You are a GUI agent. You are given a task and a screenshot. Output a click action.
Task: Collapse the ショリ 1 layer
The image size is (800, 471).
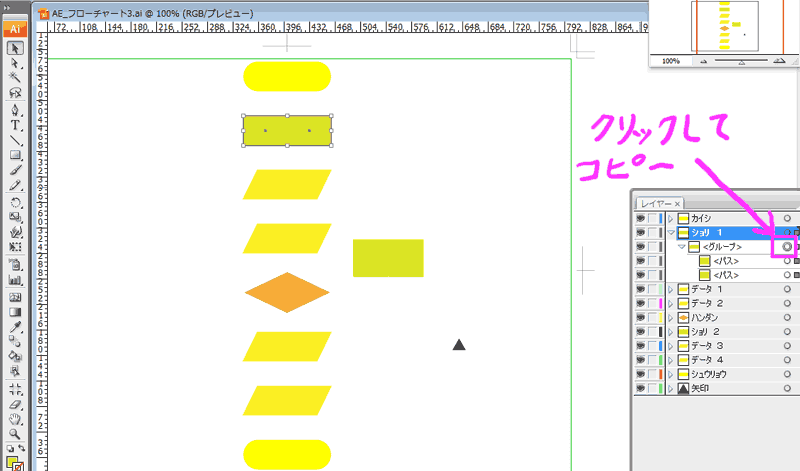click(671, 233)
